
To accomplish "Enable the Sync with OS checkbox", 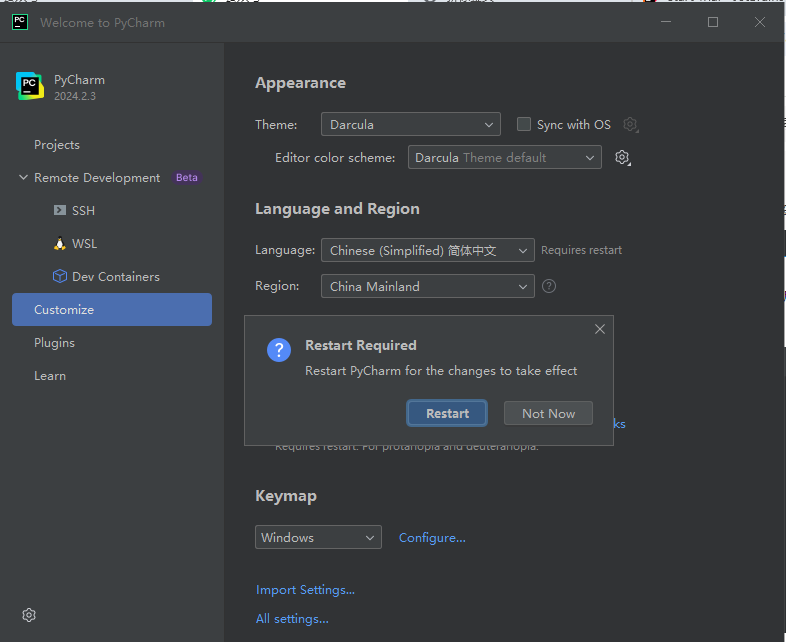I will (523, 124).
